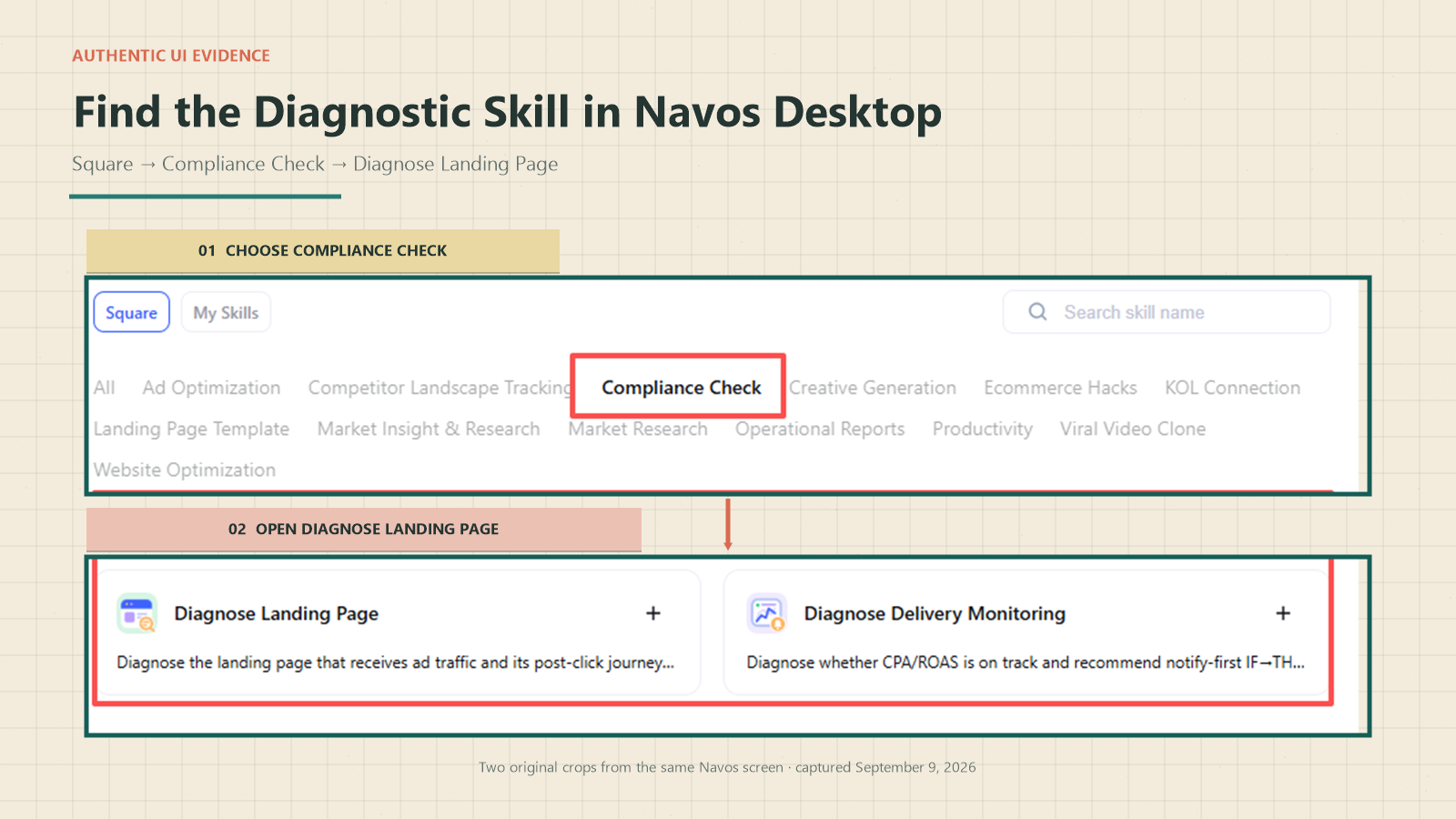Choose the Productivity category
The width and height of the screenshot is (1456, 819).
tap(983, 429)
